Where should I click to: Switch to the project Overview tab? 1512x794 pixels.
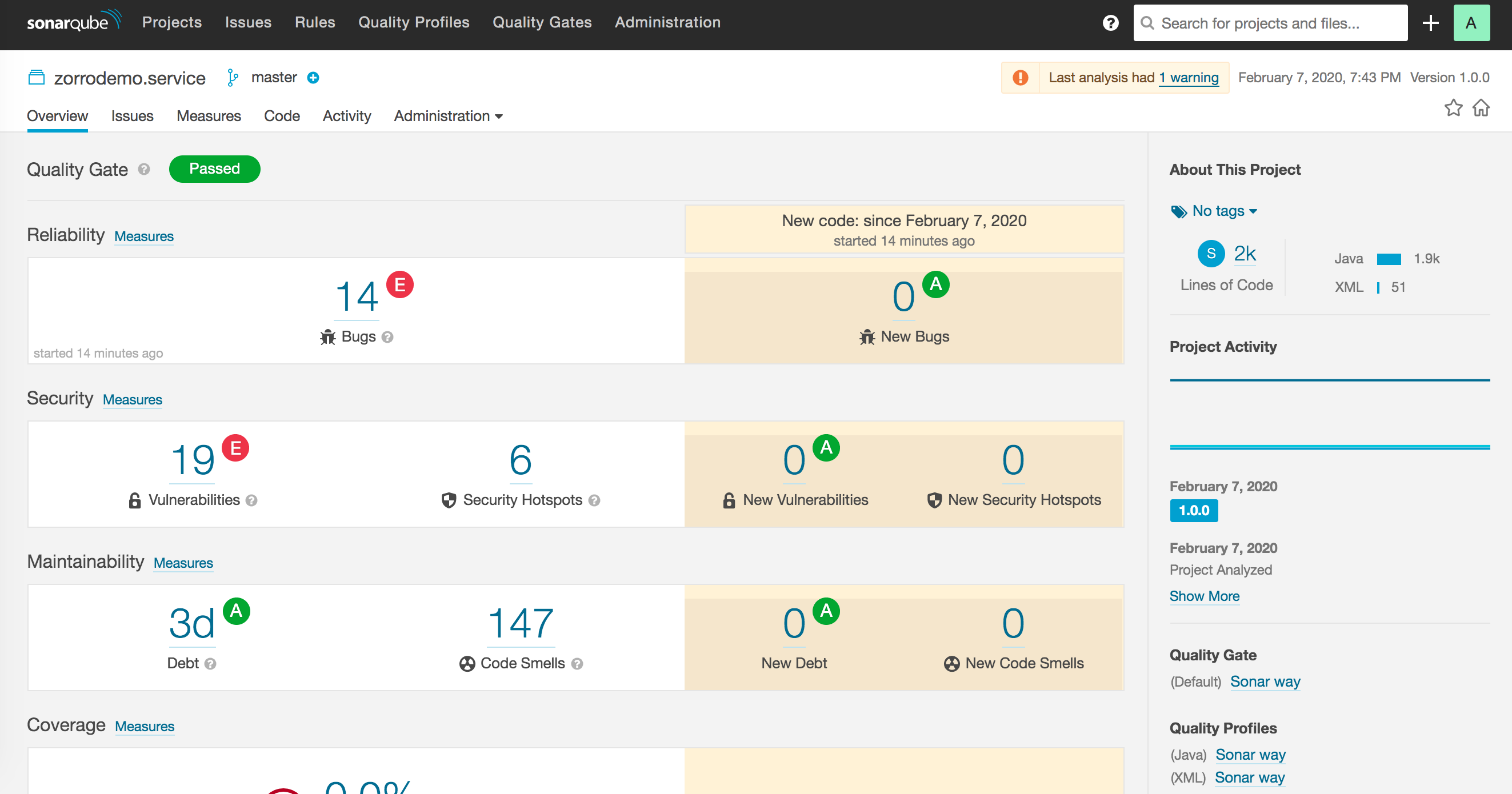tap(58, 116)
